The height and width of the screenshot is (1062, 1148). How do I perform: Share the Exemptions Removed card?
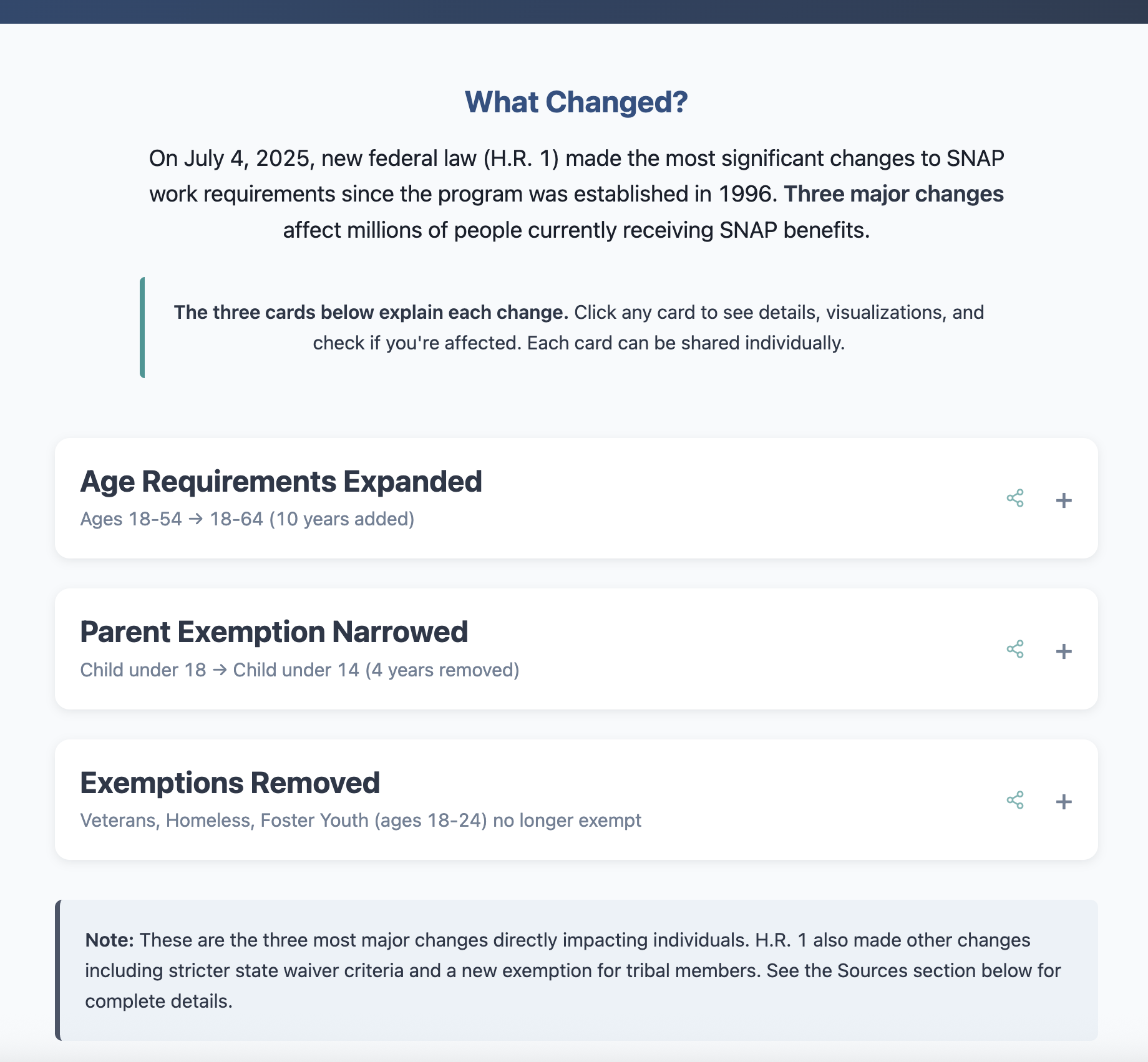pos(1015,800)
